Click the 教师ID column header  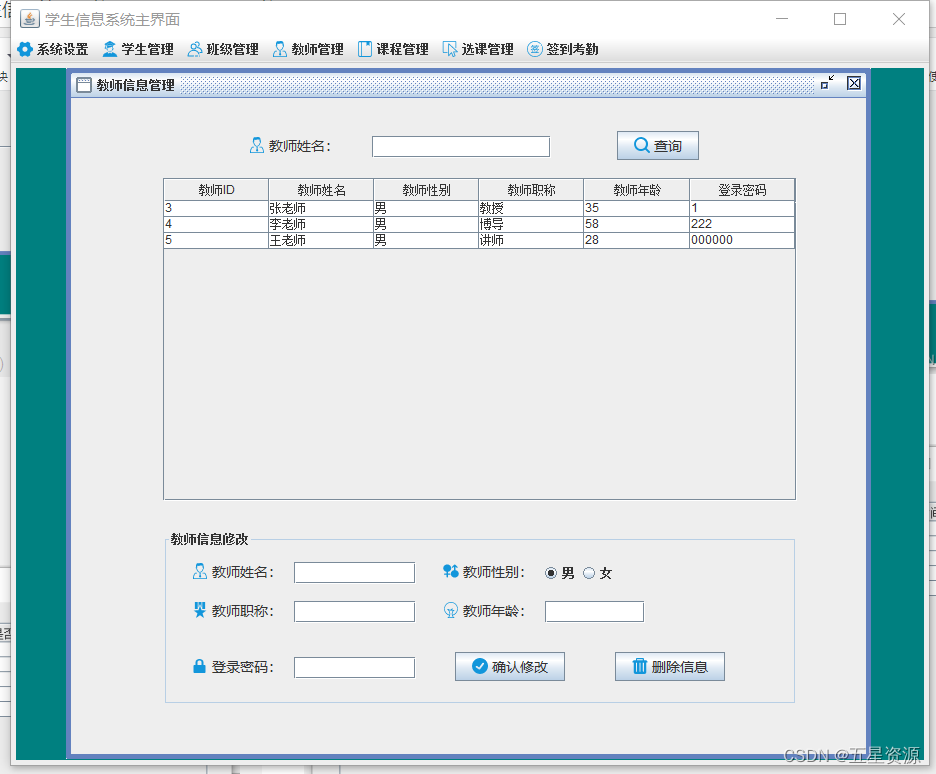pyautogui.click(x=216, y=190)
